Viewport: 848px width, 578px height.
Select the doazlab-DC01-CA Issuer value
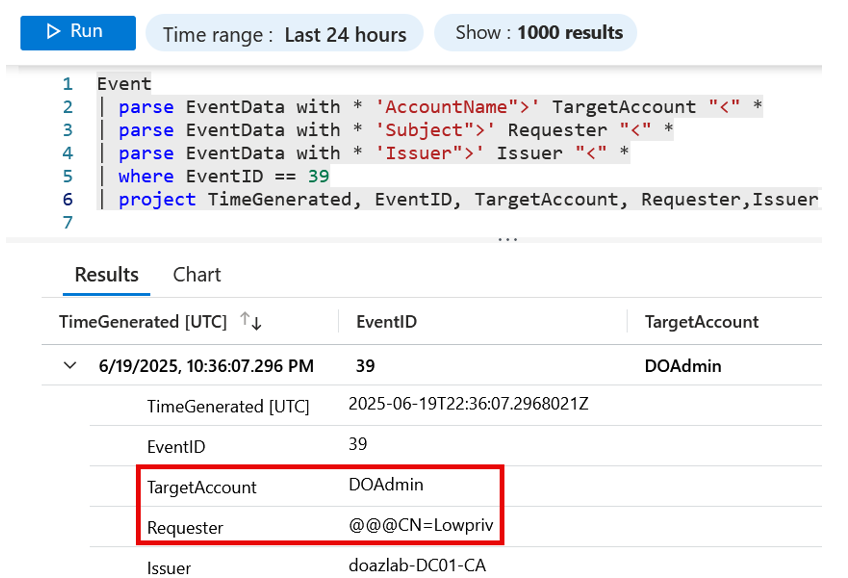pyautogui.click(x=417, y=566)
